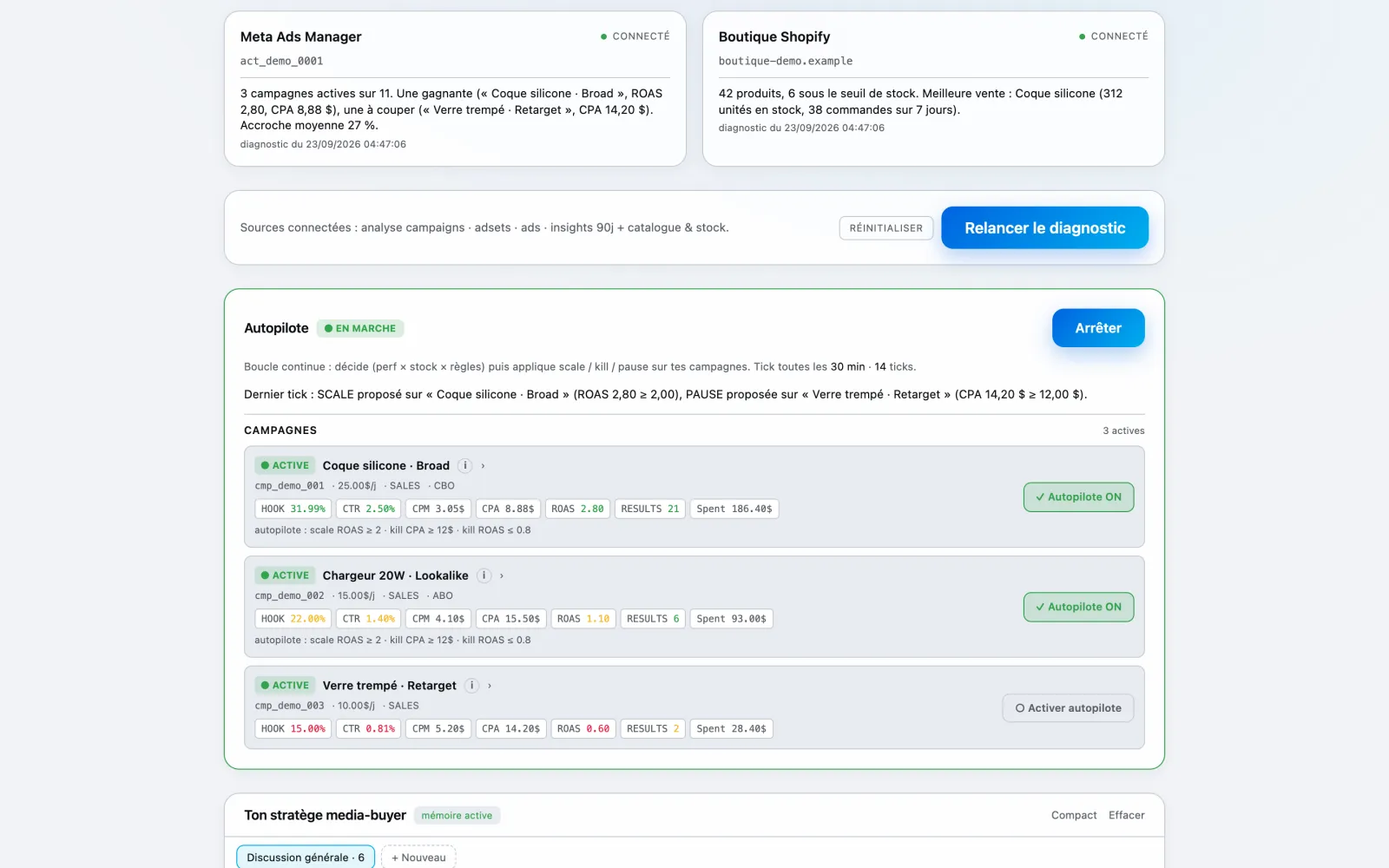
Task: Click ACTIVE status badge of Verre trempé
Action: tap(285, 686)
